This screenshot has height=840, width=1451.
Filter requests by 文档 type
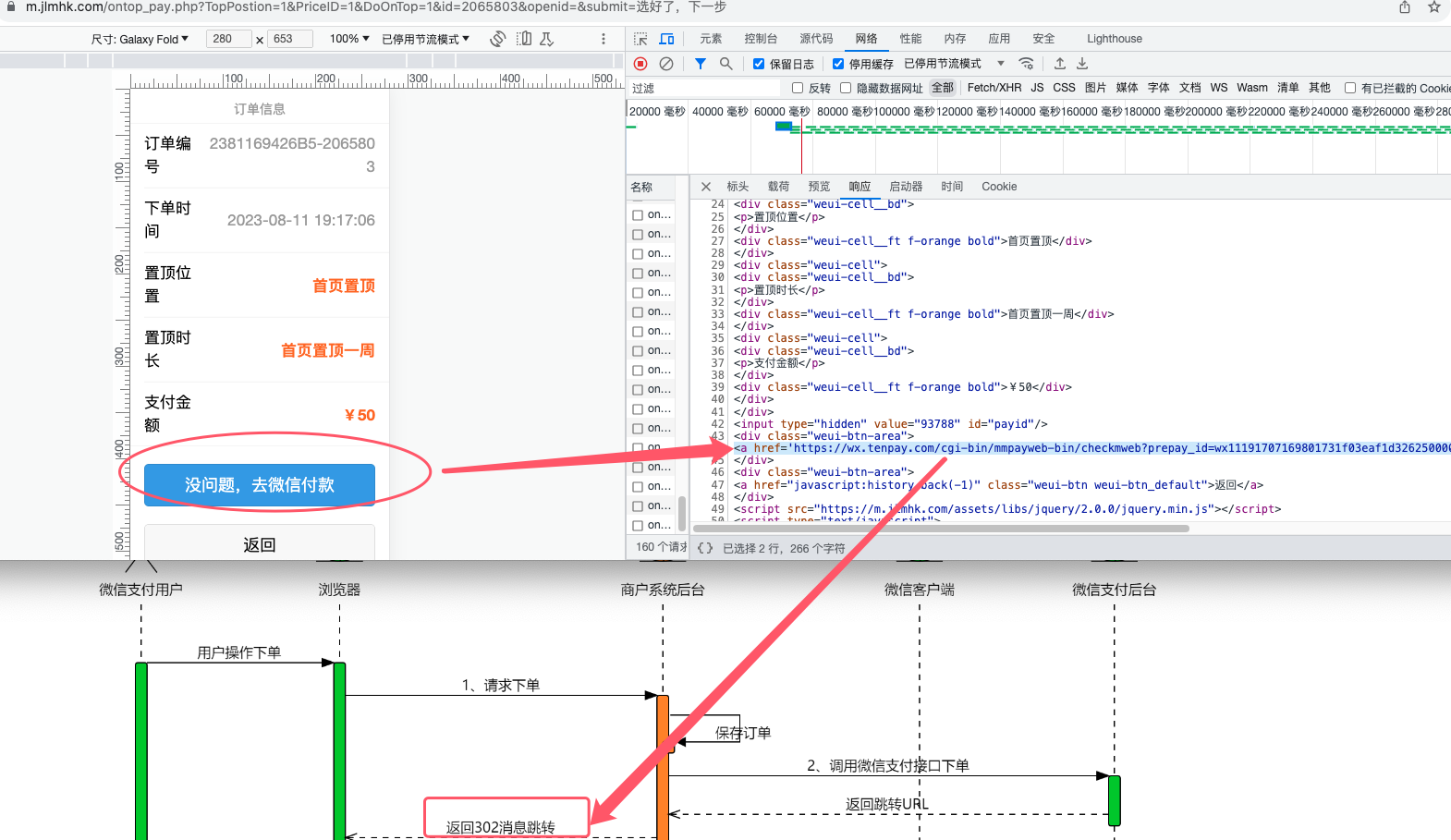(1190, 88)
